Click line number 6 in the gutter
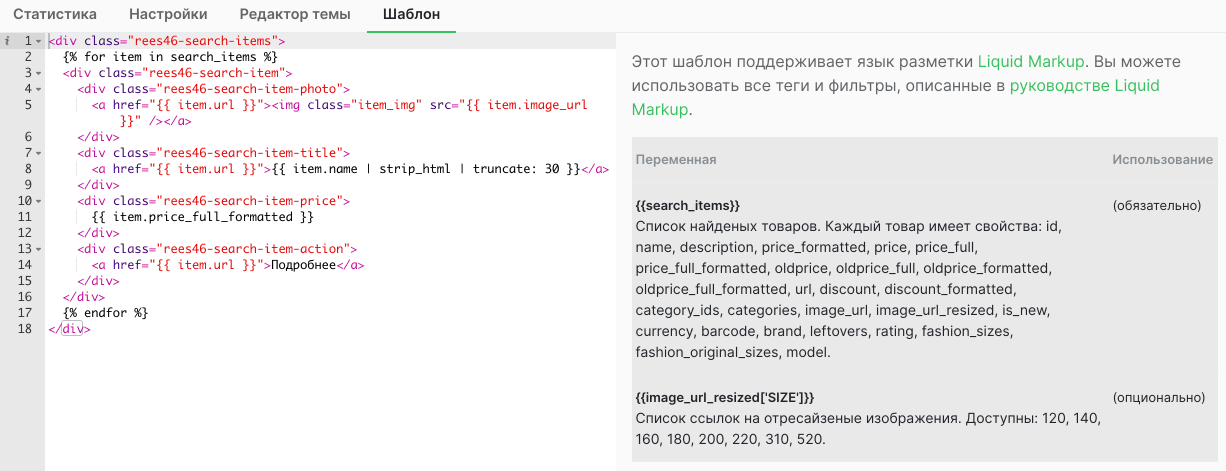Image resolution: width=1226 pixels, height=471 pixels. 29,137
